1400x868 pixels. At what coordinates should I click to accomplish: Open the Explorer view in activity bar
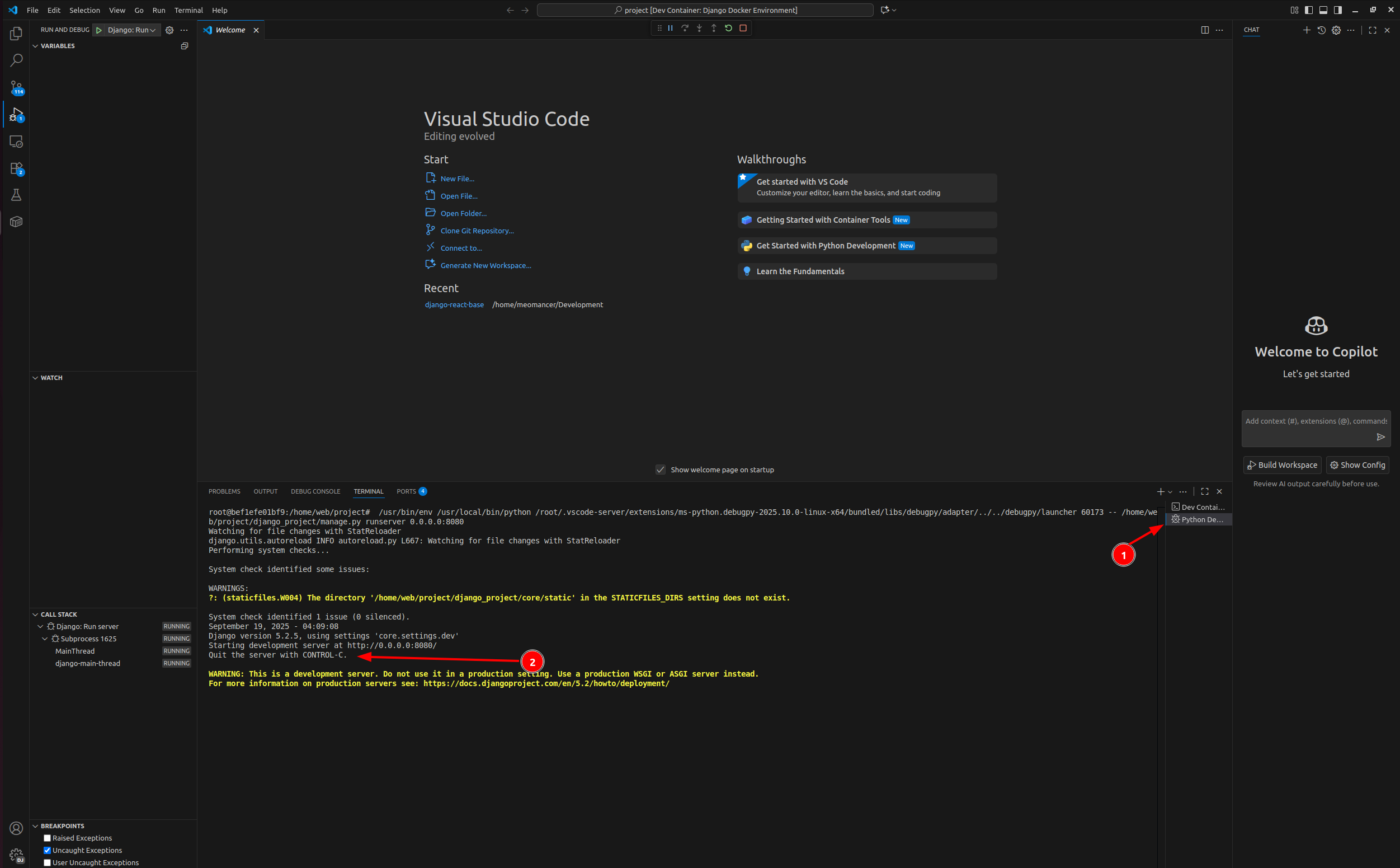click(x=16, y=33)
